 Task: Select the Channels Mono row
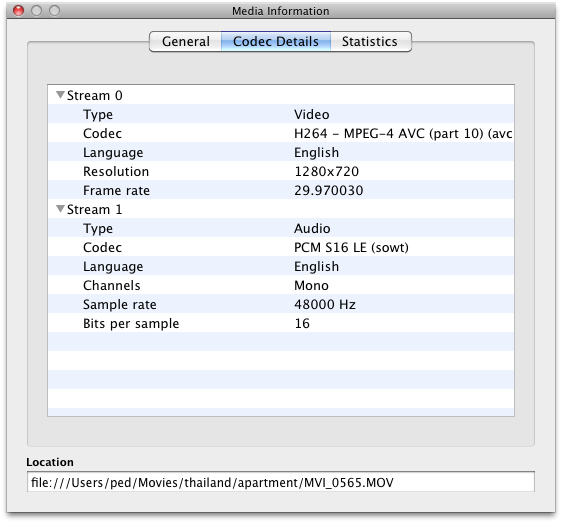281,285
